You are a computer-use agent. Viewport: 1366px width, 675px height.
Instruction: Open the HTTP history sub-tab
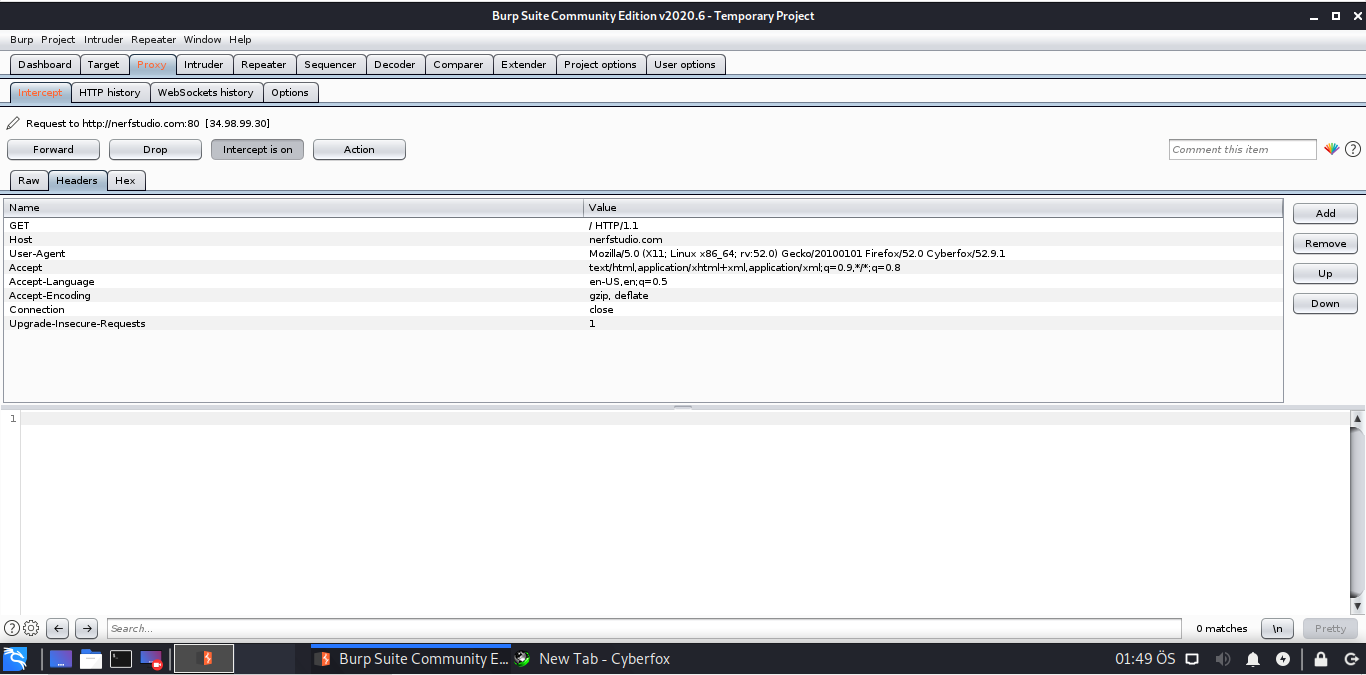pos(110,92)
